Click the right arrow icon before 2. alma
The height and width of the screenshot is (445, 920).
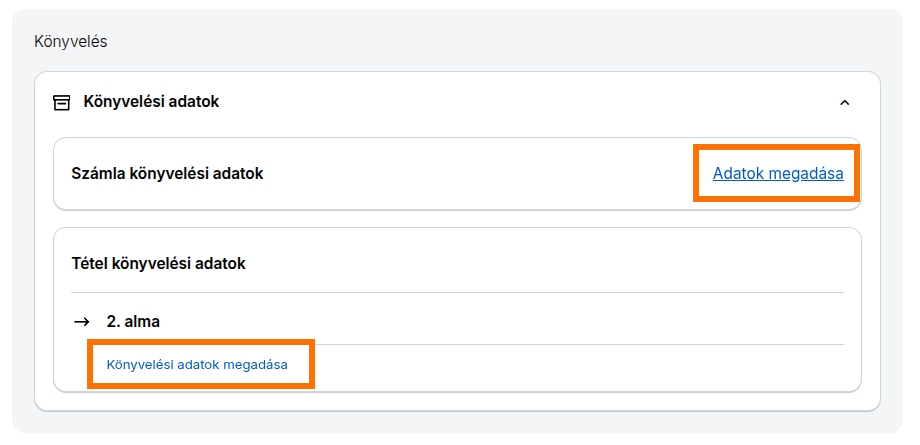pos(82,322)
